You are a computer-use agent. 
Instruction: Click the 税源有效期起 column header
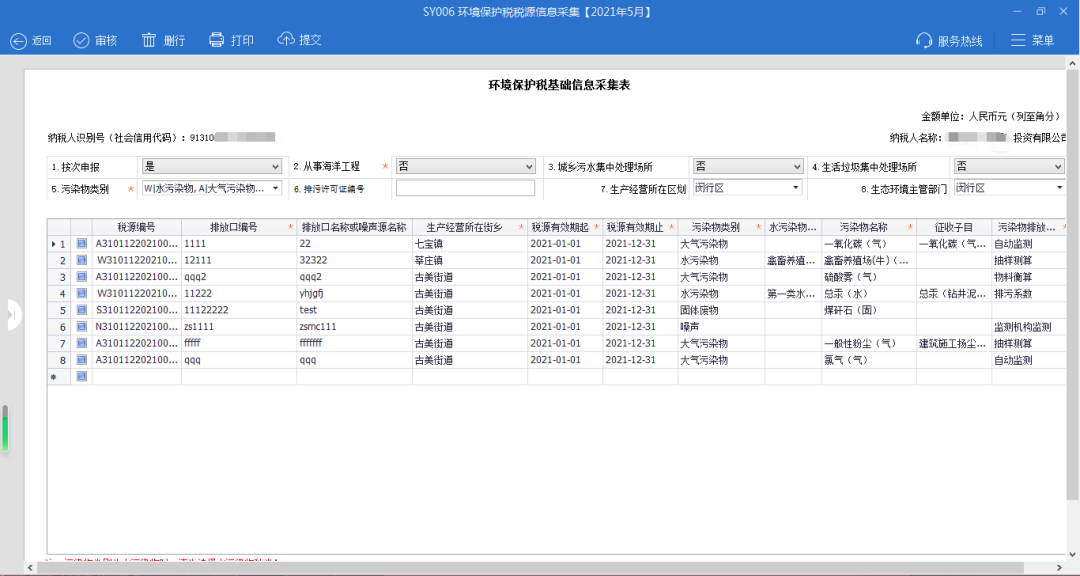coord(564,227)
